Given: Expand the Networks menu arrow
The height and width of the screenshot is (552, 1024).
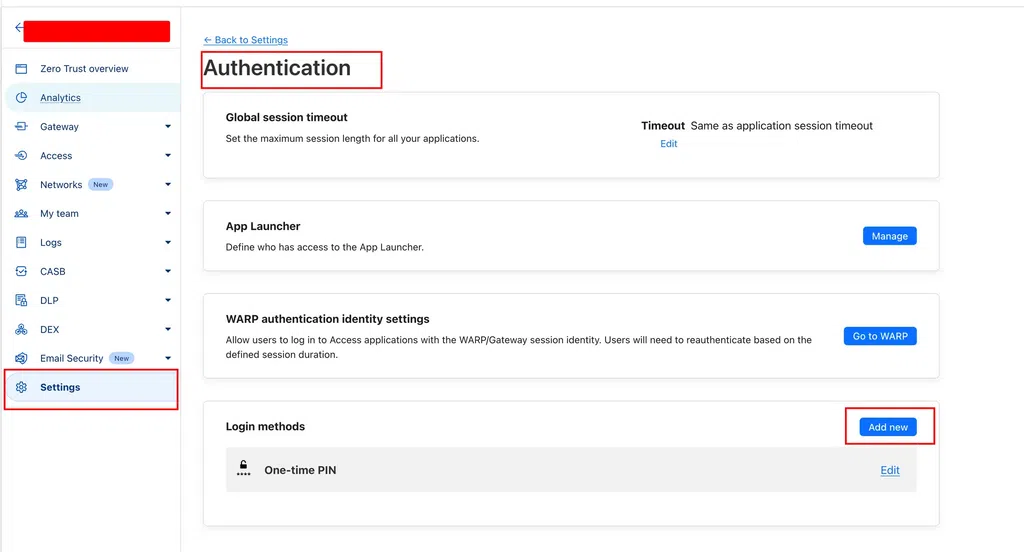Looking at the screenshot, I should [x=168, y=184].
